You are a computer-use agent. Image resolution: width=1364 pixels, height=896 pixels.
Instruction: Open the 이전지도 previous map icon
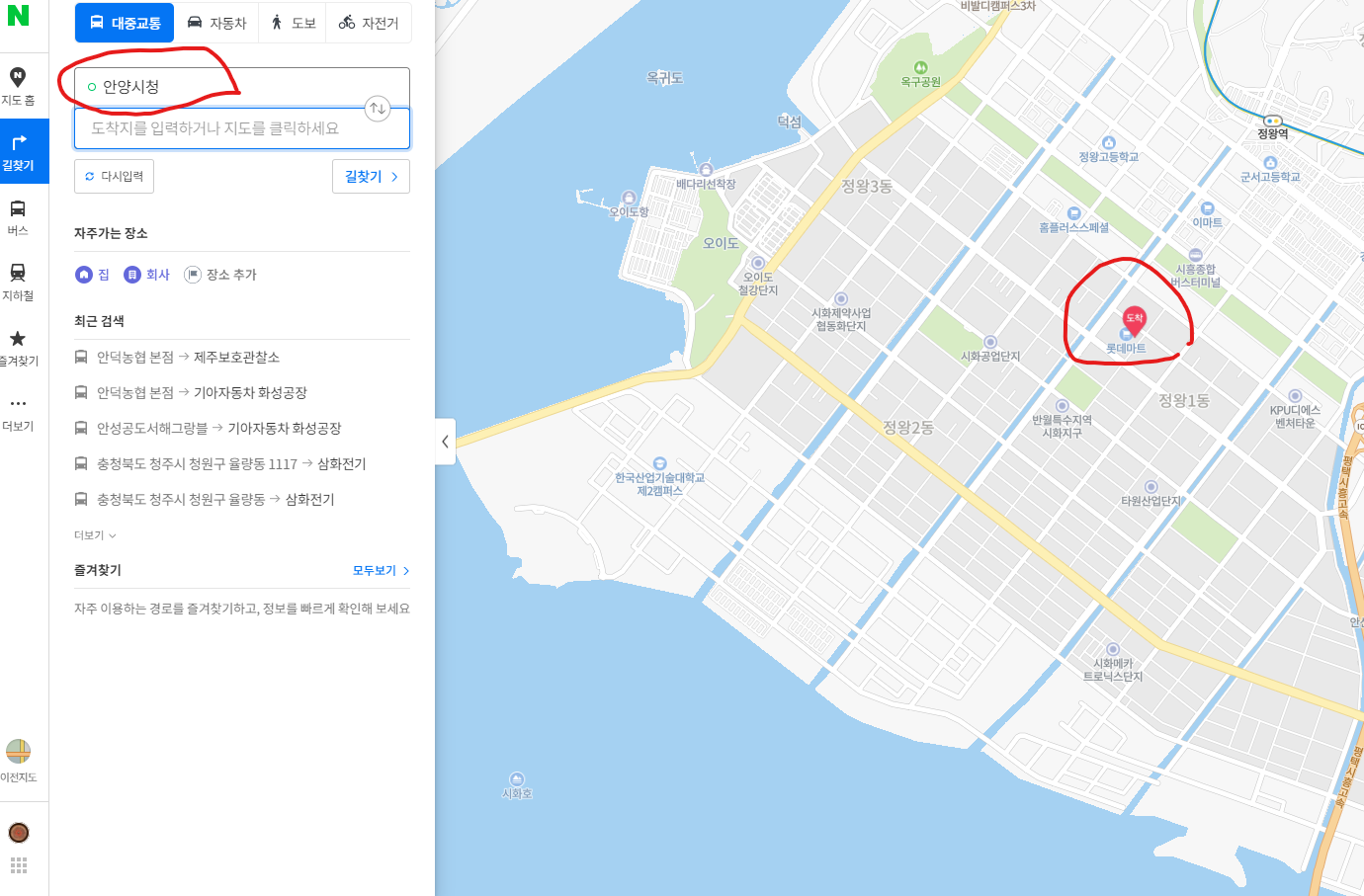click(18, 761)
